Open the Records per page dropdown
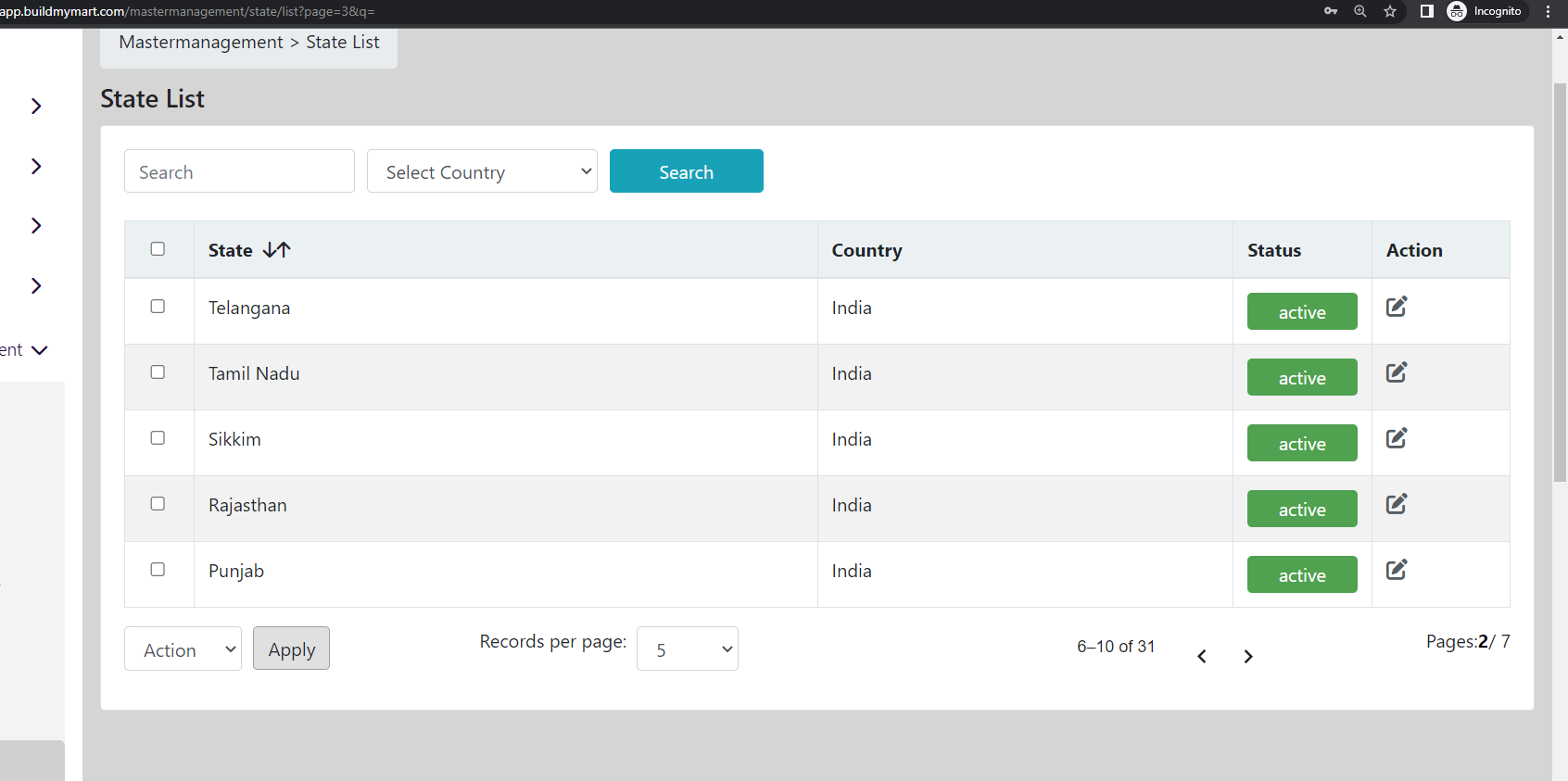The width and height of the screenshot is (1568, 781). coord(688,649)
